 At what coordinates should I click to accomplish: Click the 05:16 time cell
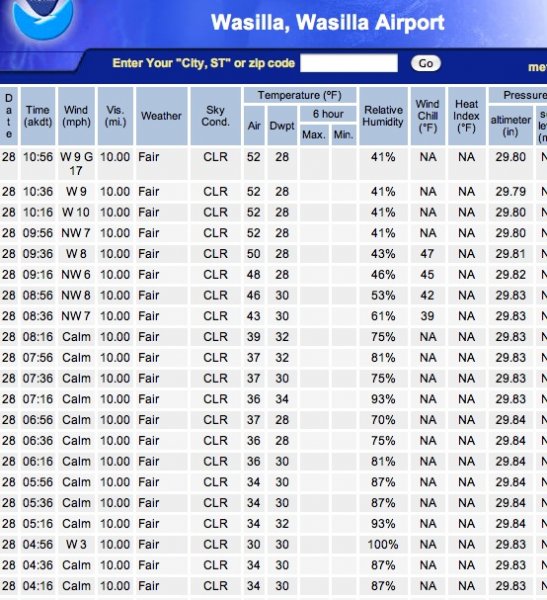click(38, 523)
